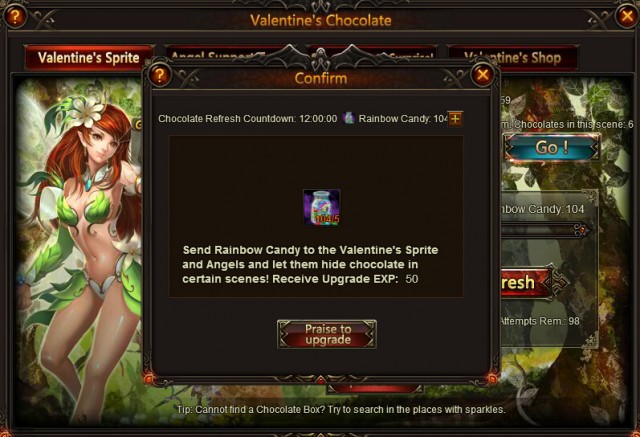Click the diamond ornament on progress bar end

pyautogui.click(x=582, y=231)
